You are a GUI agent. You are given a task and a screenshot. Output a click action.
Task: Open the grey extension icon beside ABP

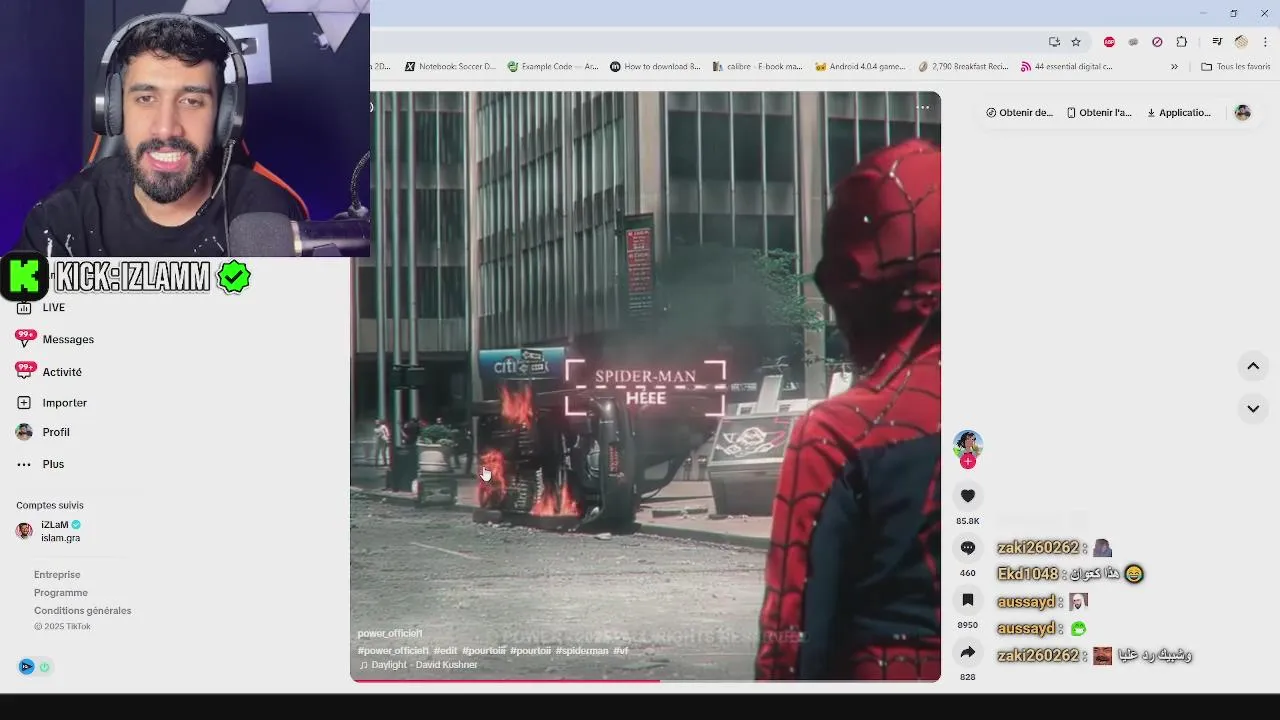pyautogui.click(x=1133, y=42)
